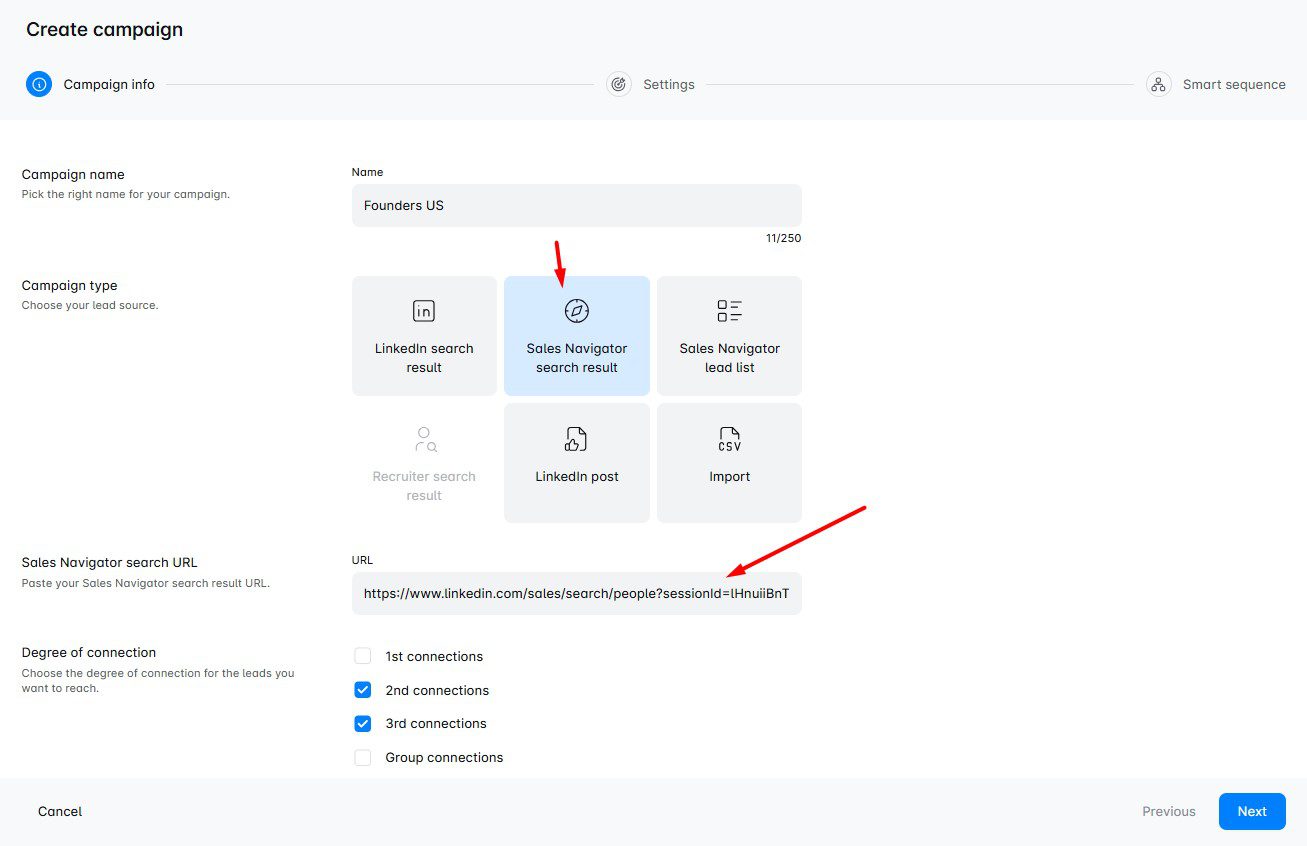Click Cancel to discard campaign

click(60, 811)
